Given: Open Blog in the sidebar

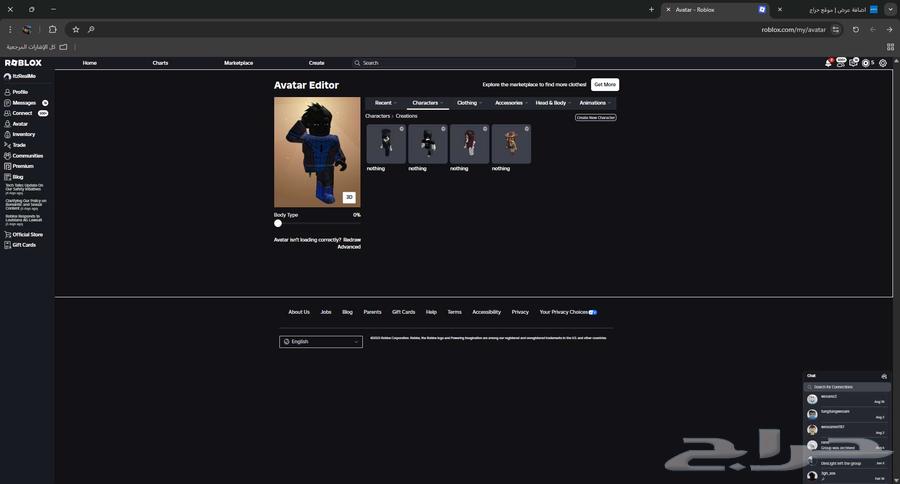Looking at the screenshot, I should [x=14, y=177].
